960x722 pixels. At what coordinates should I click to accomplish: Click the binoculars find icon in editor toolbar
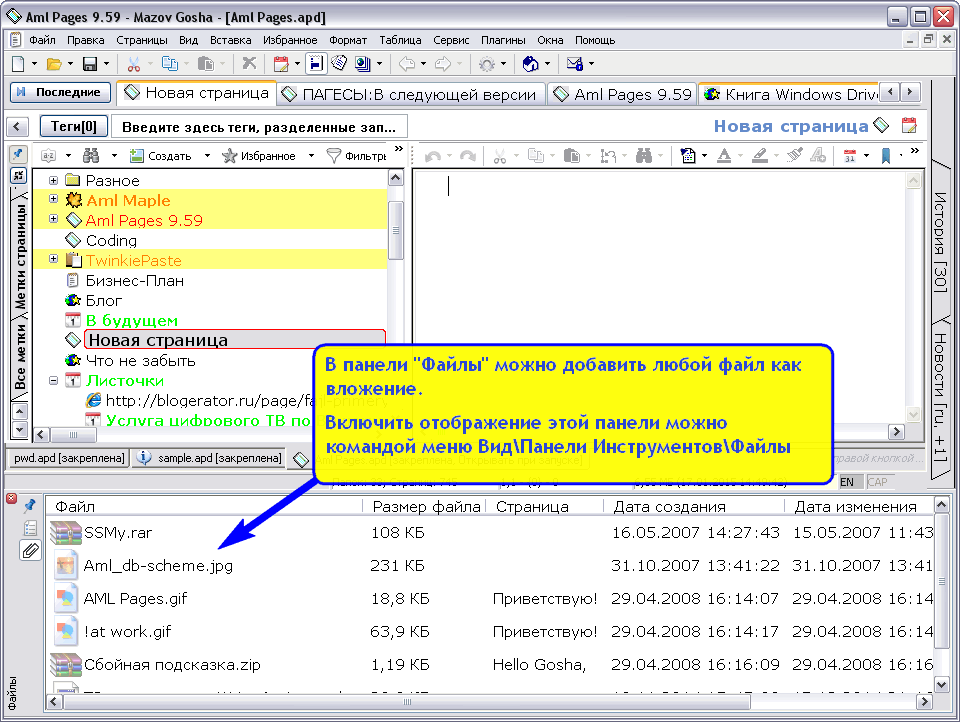(643, 156)
